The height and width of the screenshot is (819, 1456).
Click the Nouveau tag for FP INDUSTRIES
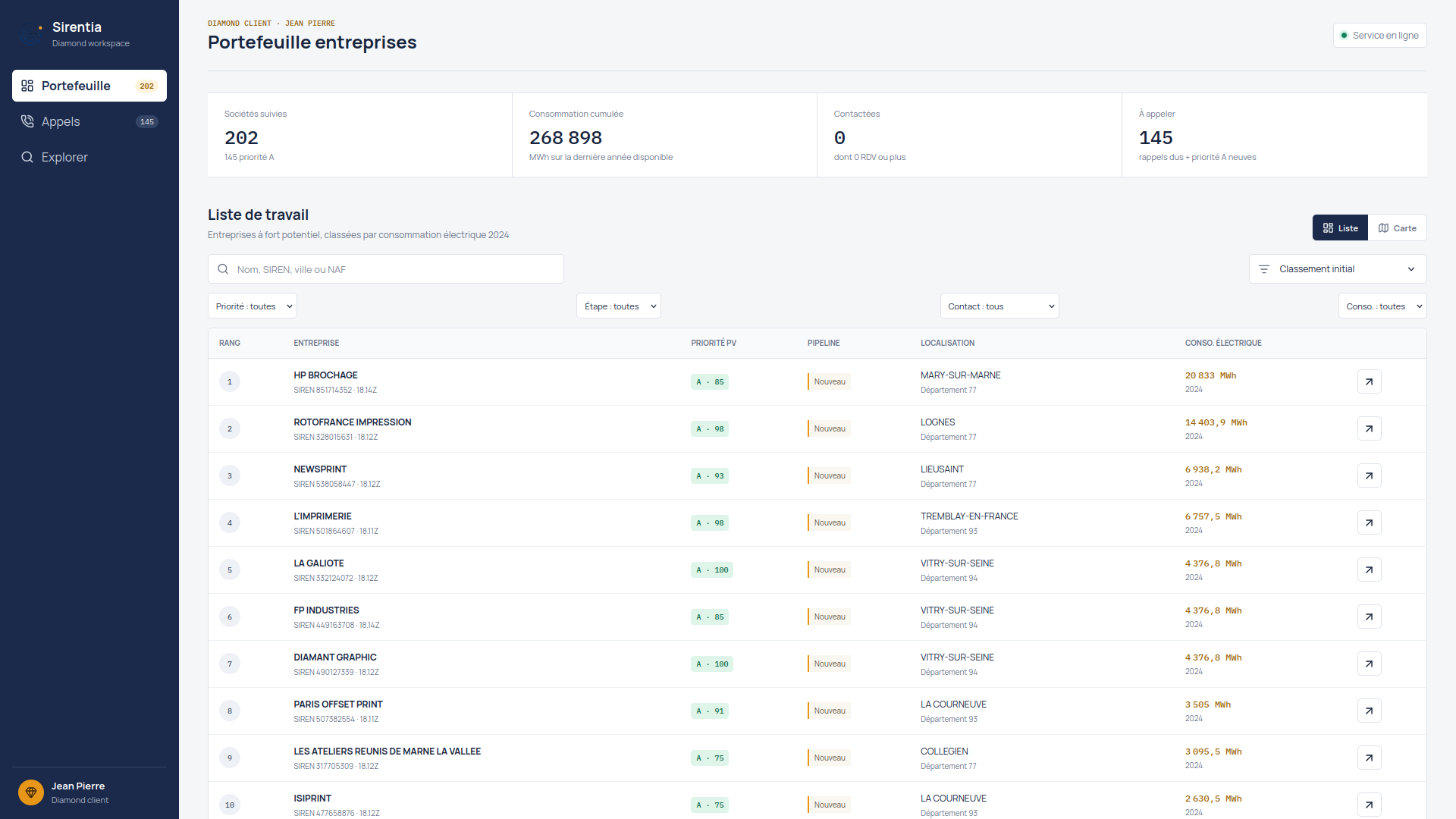coord(829,617)
